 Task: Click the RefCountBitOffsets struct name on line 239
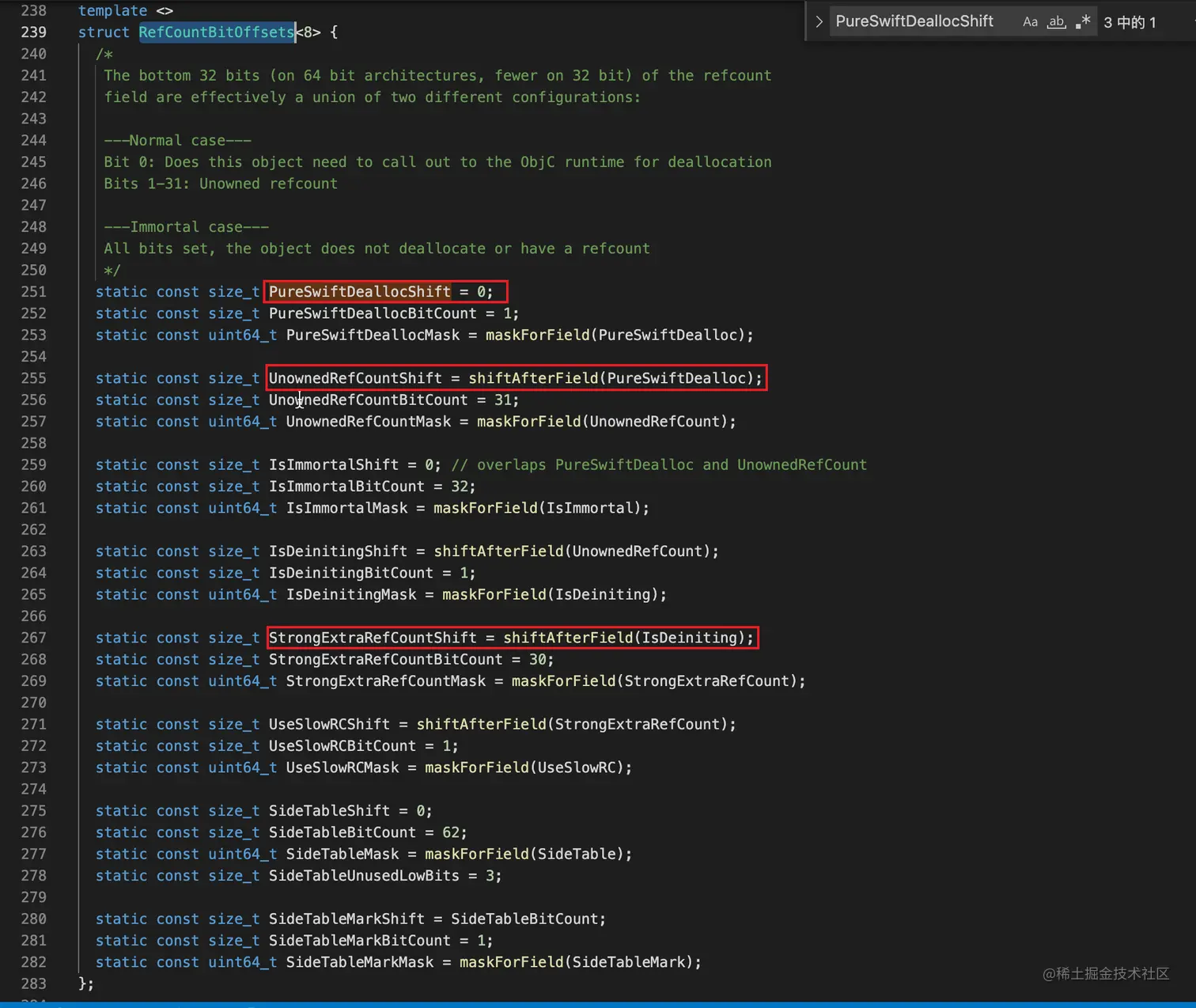[x=217, y=32]
